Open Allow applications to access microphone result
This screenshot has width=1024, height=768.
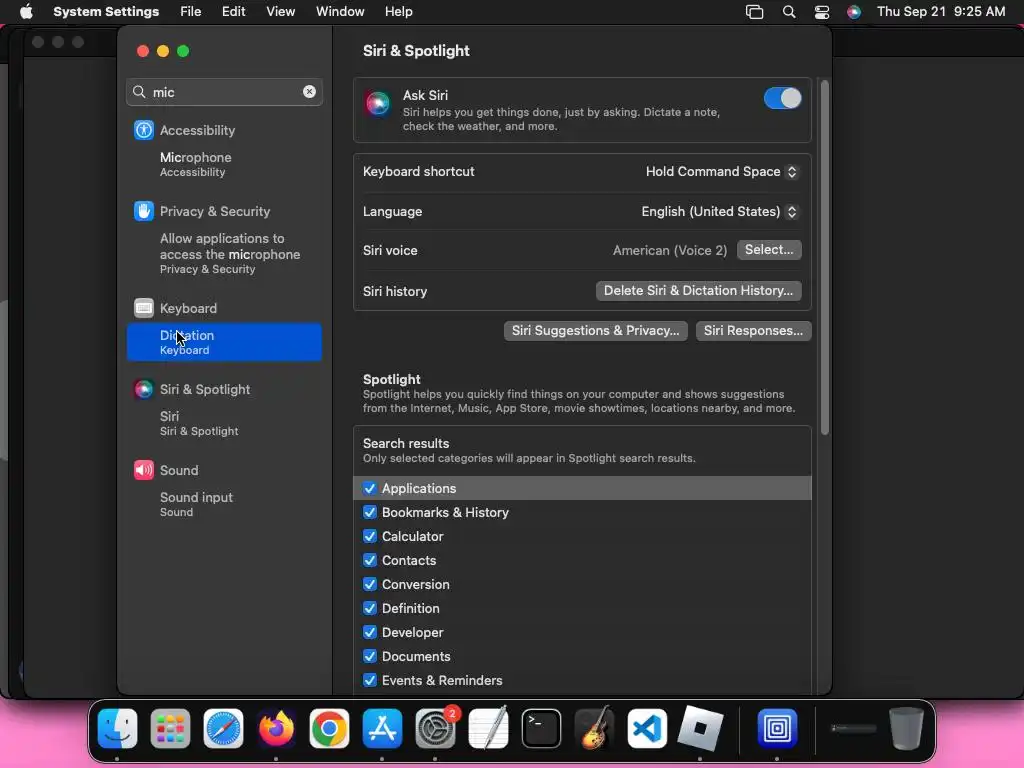[224, 253]
